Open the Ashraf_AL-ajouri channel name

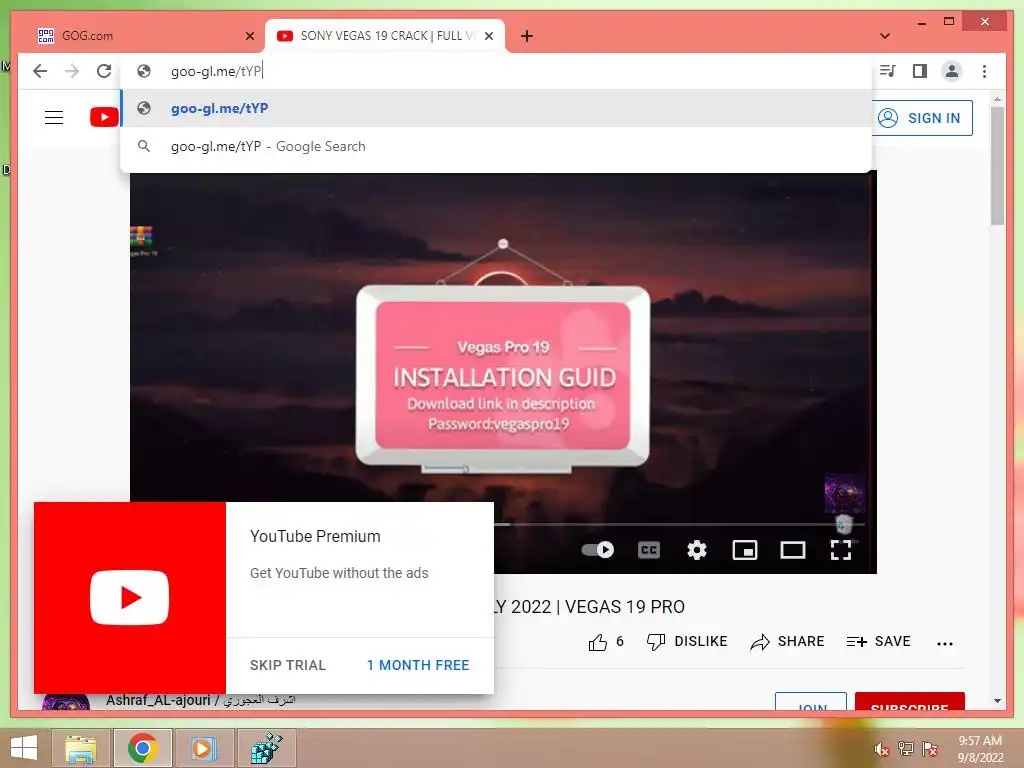click(x=200, y=700)
